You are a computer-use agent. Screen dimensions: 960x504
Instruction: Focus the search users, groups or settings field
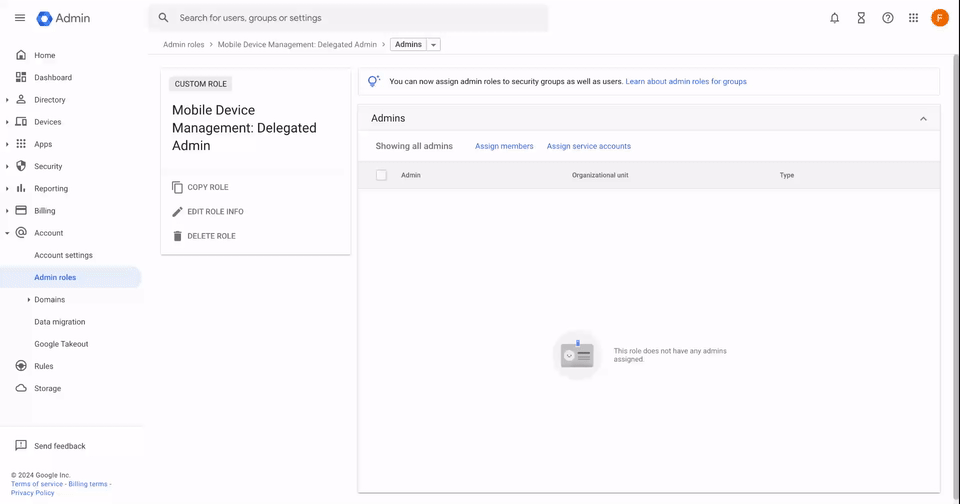pos(348,18)
